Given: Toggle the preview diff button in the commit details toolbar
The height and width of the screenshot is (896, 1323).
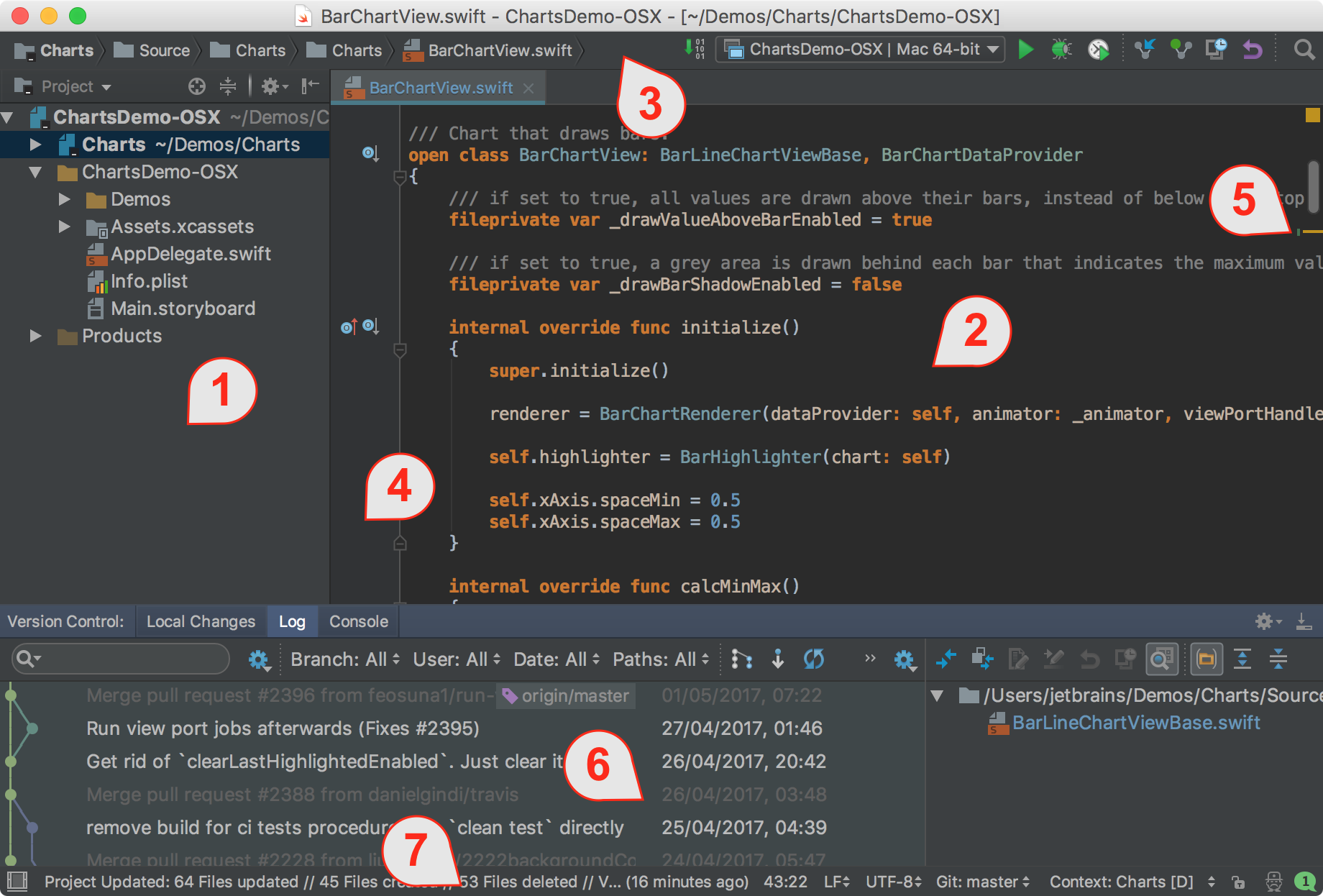Looking at the screenshot, I should coord(1161,659).
